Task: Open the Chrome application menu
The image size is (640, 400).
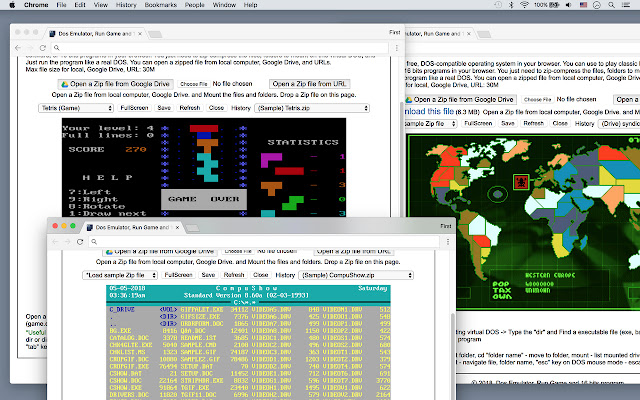Action: tap(36, 5)
